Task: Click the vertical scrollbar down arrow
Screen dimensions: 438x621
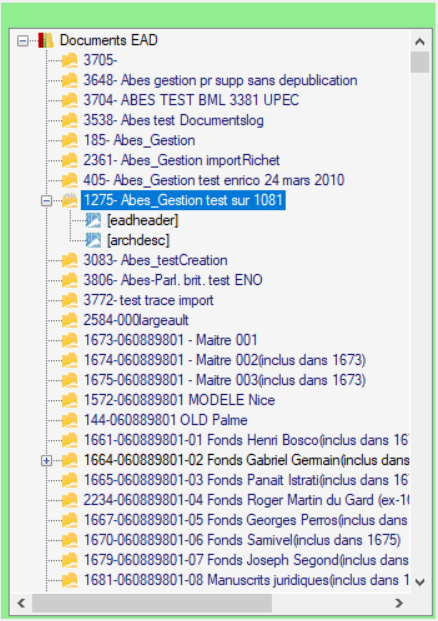Action: click(x=420, y=582)
